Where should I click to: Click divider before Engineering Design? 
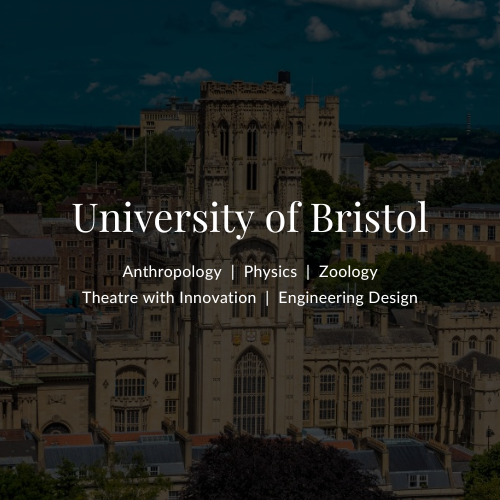point(267,298)
